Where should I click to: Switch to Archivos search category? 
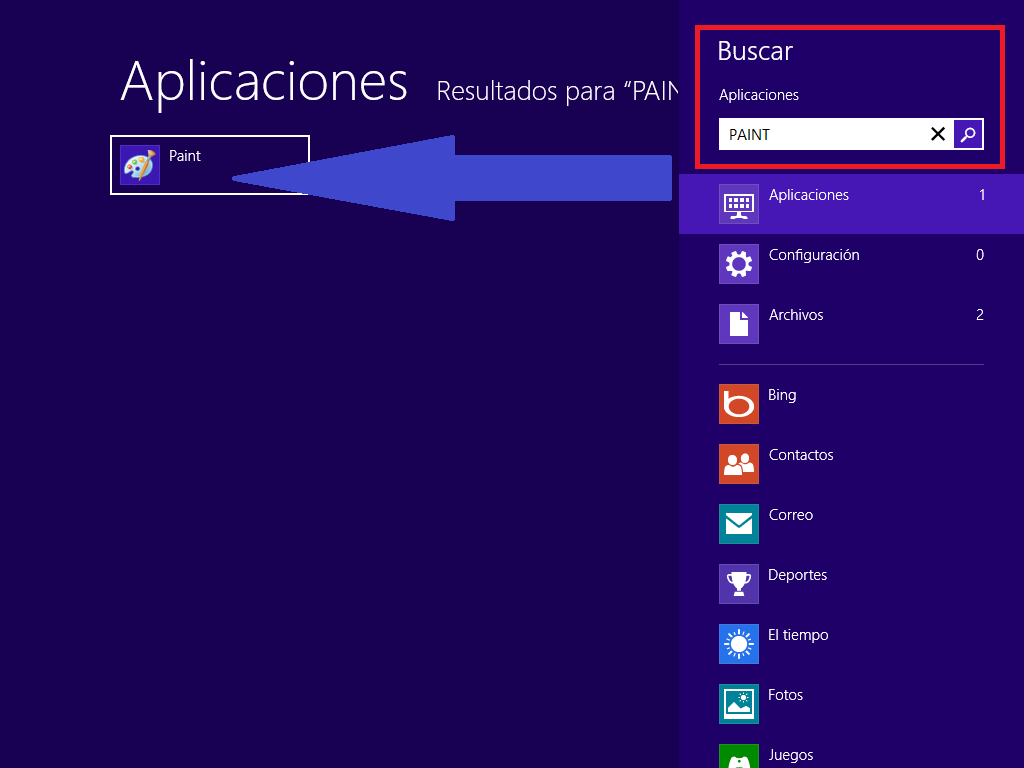tap(852, 324)
